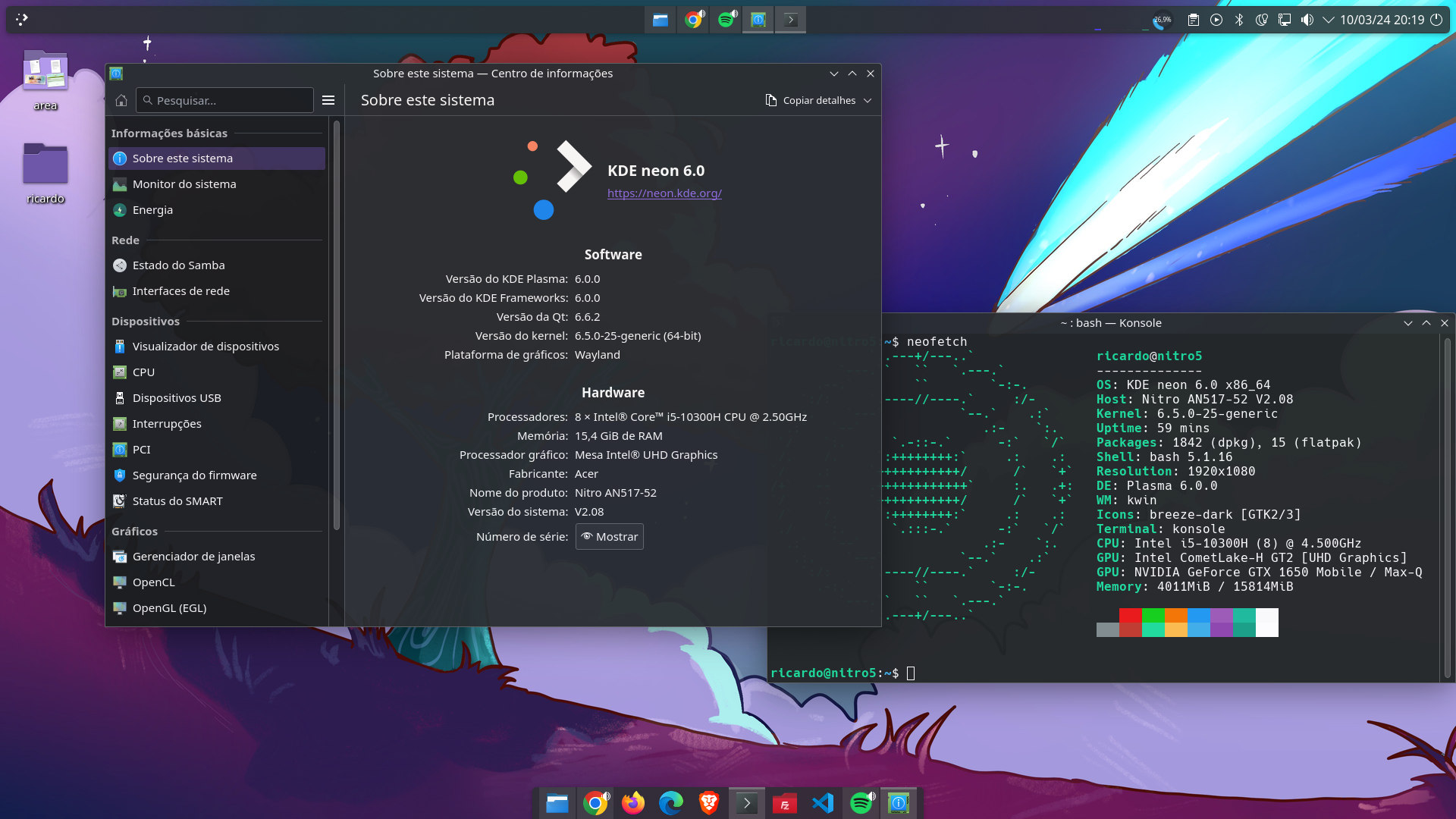This screenshot has width=1456, height=819.
Task: Open the Info Center title bar window icon
Action: pos(116,74)
